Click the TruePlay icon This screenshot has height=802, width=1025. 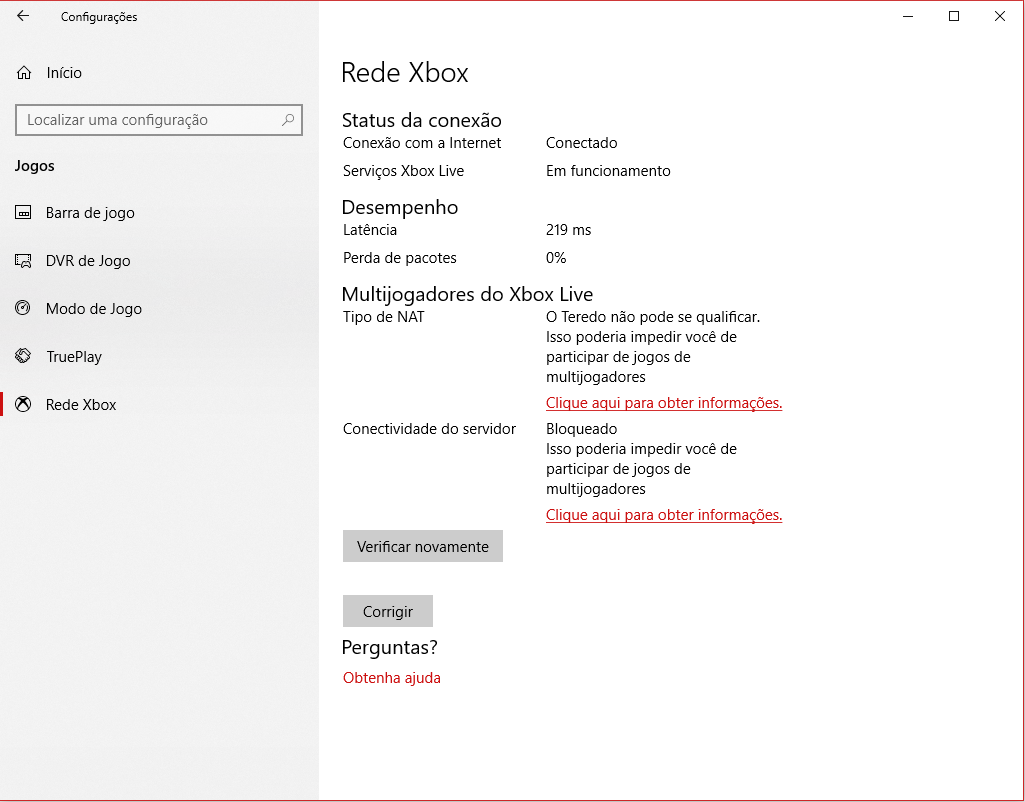[23, 356]
